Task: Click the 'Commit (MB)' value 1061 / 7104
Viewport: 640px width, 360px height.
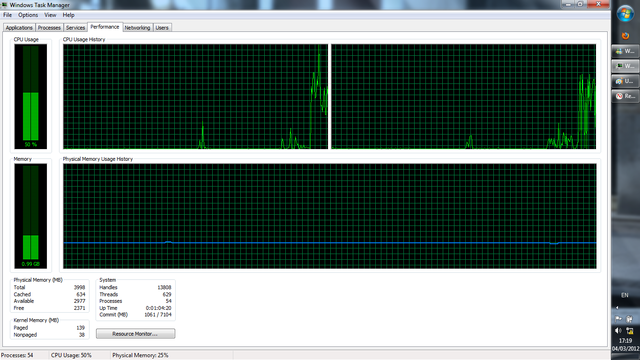Action: point(158,315)
